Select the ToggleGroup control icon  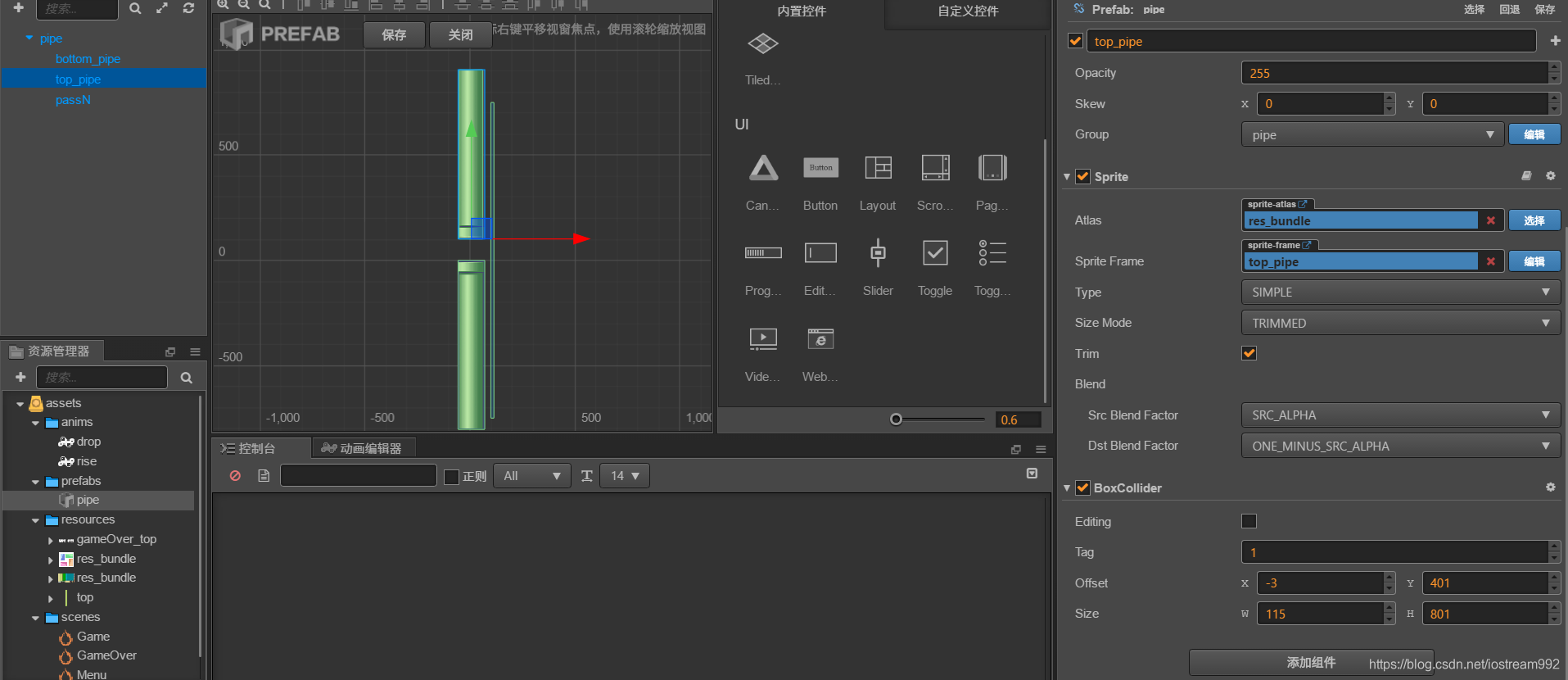pos(992,253)
